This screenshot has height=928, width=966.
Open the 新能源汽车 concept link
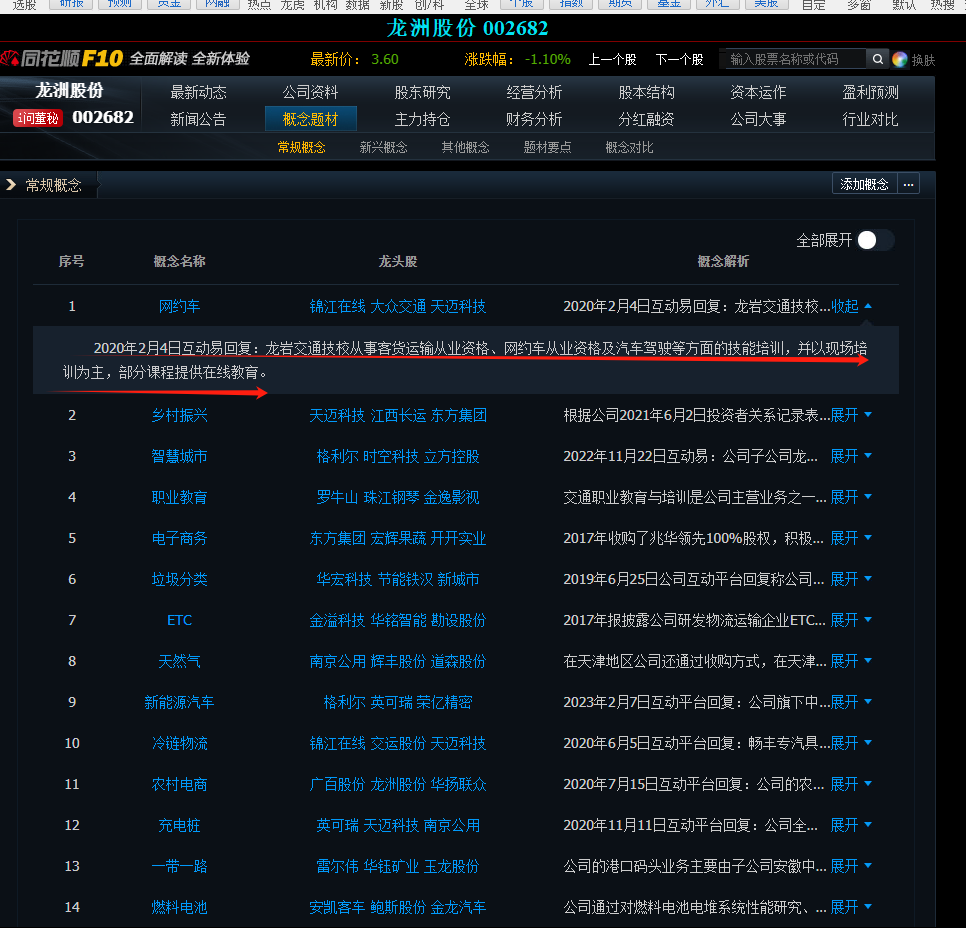(179, 702)
